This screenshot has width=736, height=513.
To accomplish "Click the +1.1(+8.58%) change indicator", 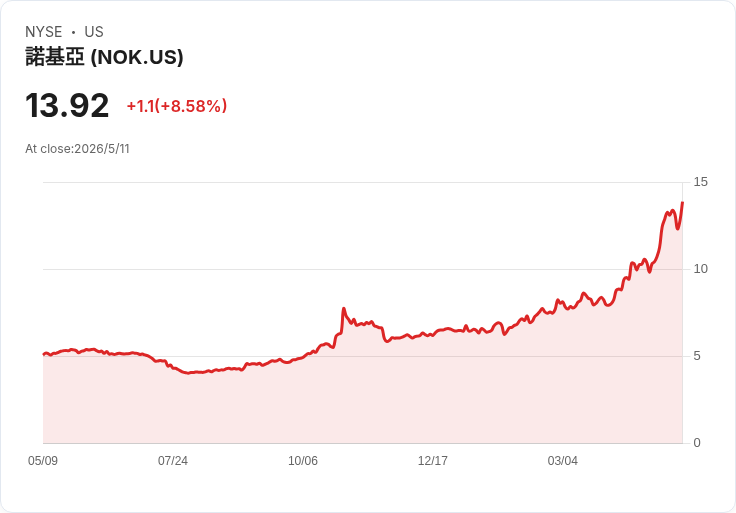I will (x=177, y=106).
